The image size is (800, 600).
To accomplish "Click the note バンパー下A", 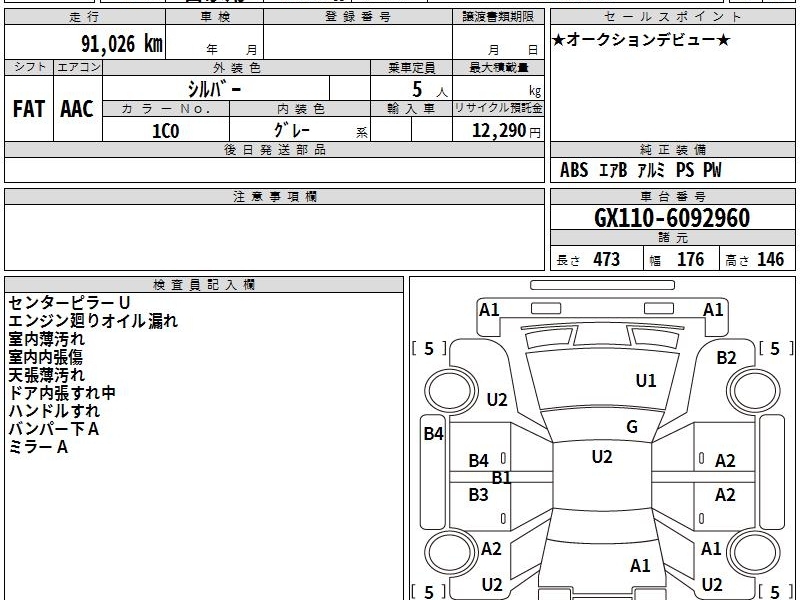I will 54,429.
